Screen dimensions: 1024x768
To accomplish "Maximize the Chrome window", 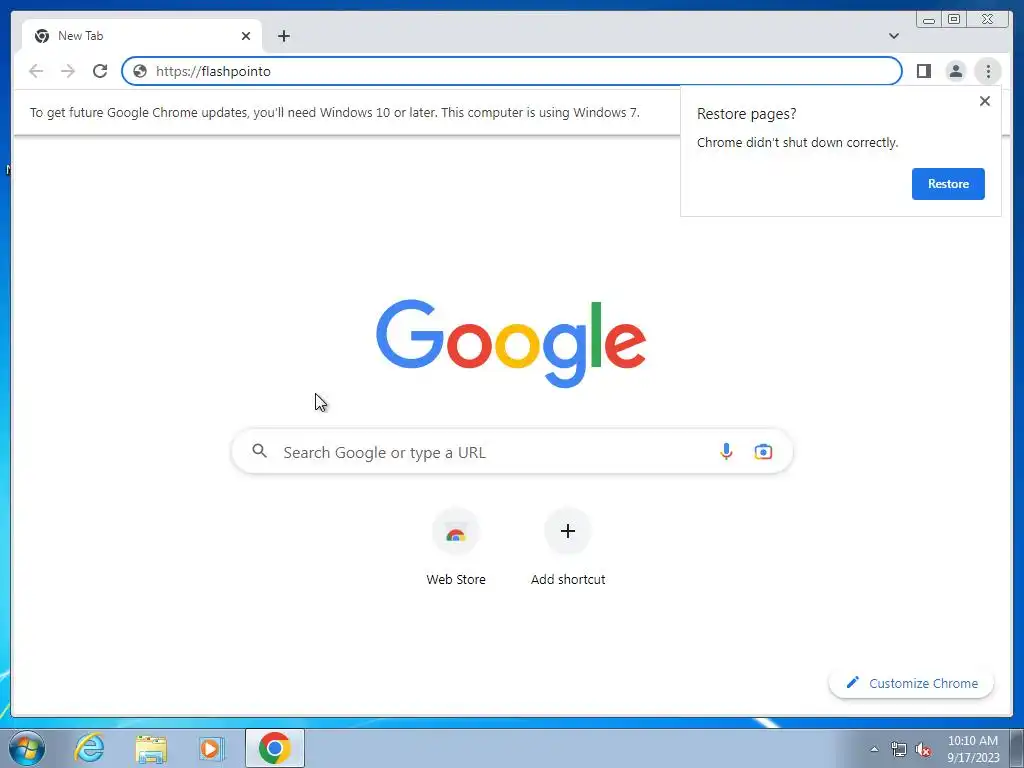I will click(953, 20).
